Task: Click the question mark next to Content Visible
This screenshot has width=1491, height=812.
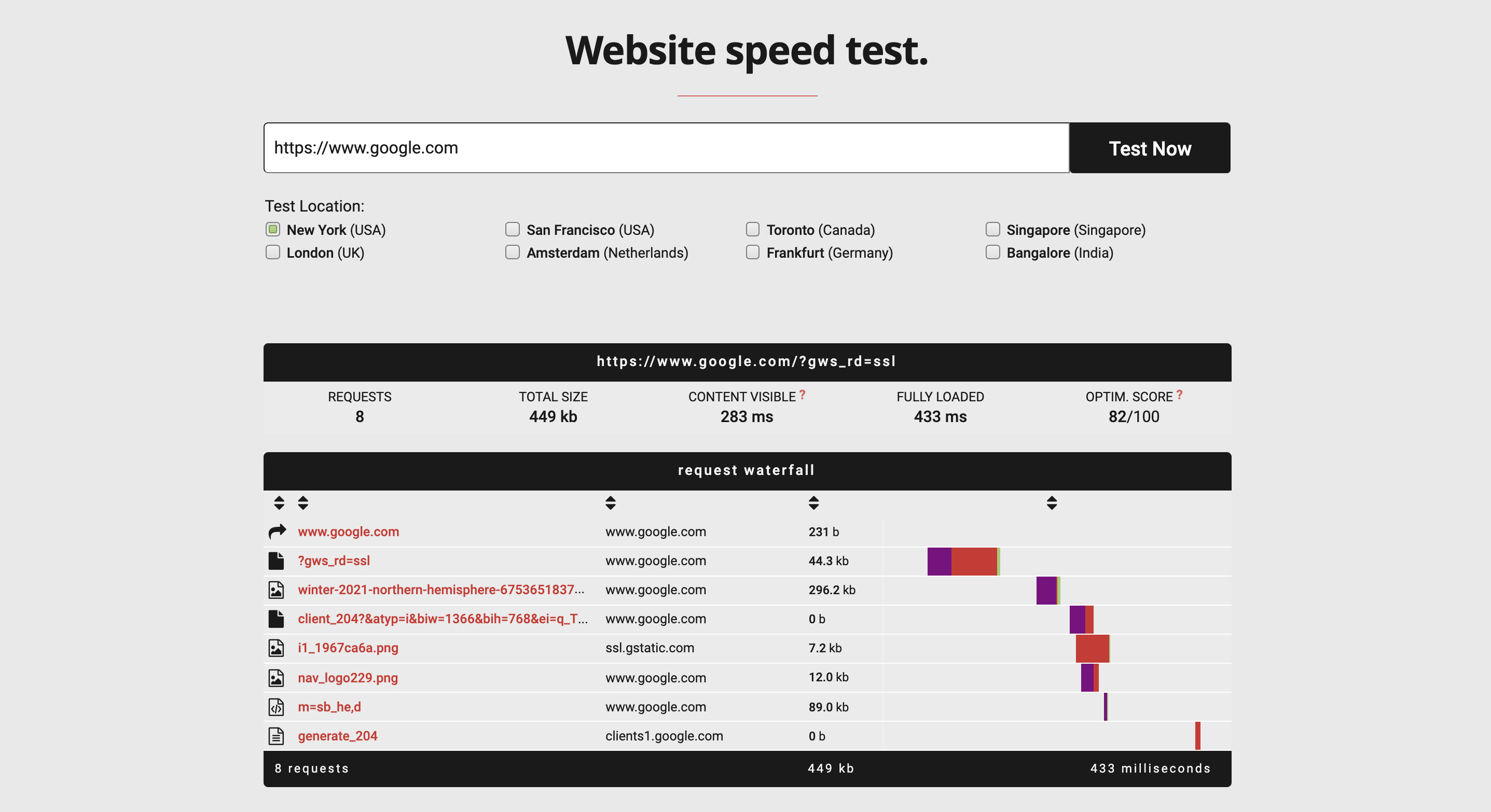Action: (x=802, y=395)
